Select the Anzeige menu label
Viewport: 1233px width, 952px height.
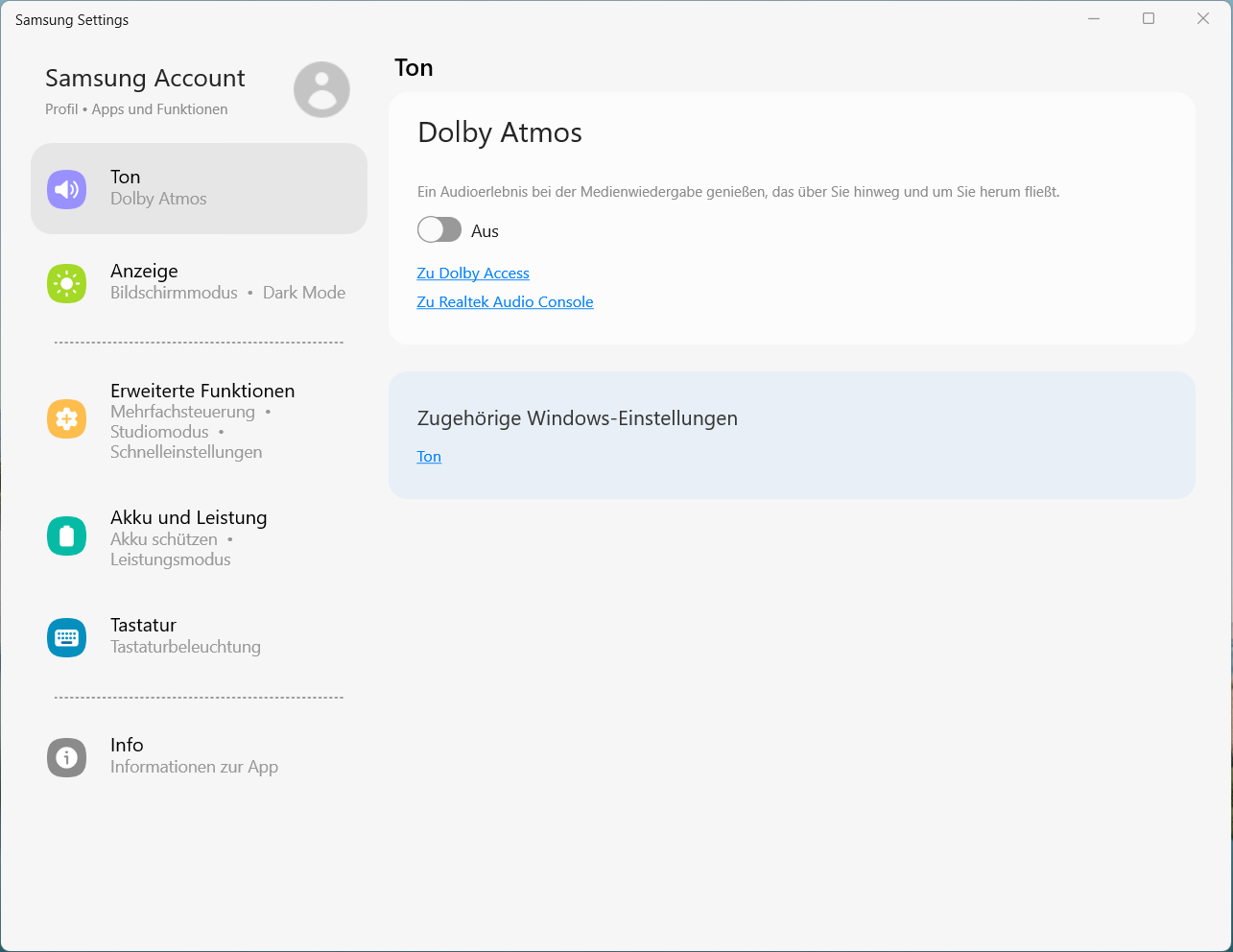pos(144,272)
